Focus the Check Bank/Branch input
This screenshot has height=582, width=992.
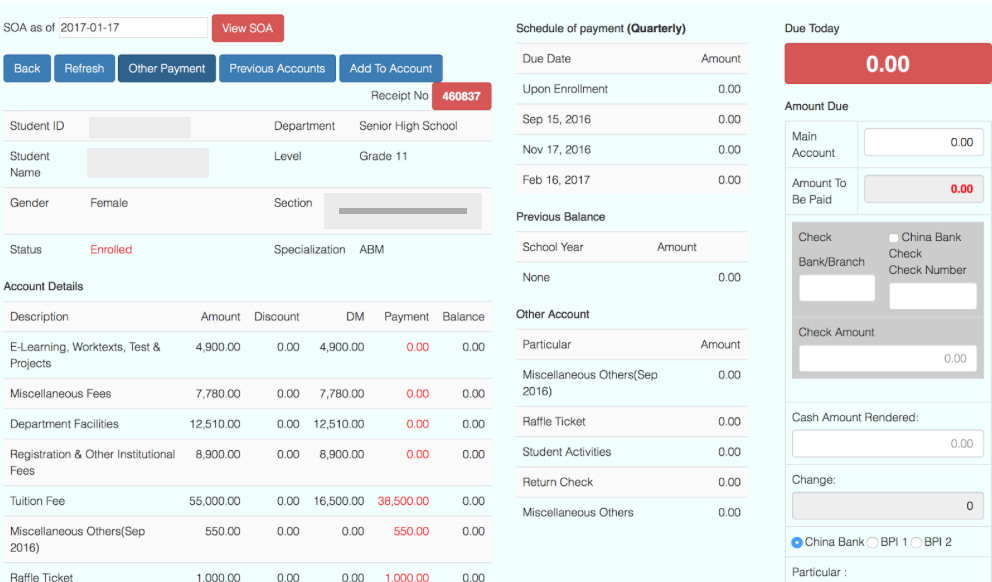pyautogui.click(x=836, y=289)
